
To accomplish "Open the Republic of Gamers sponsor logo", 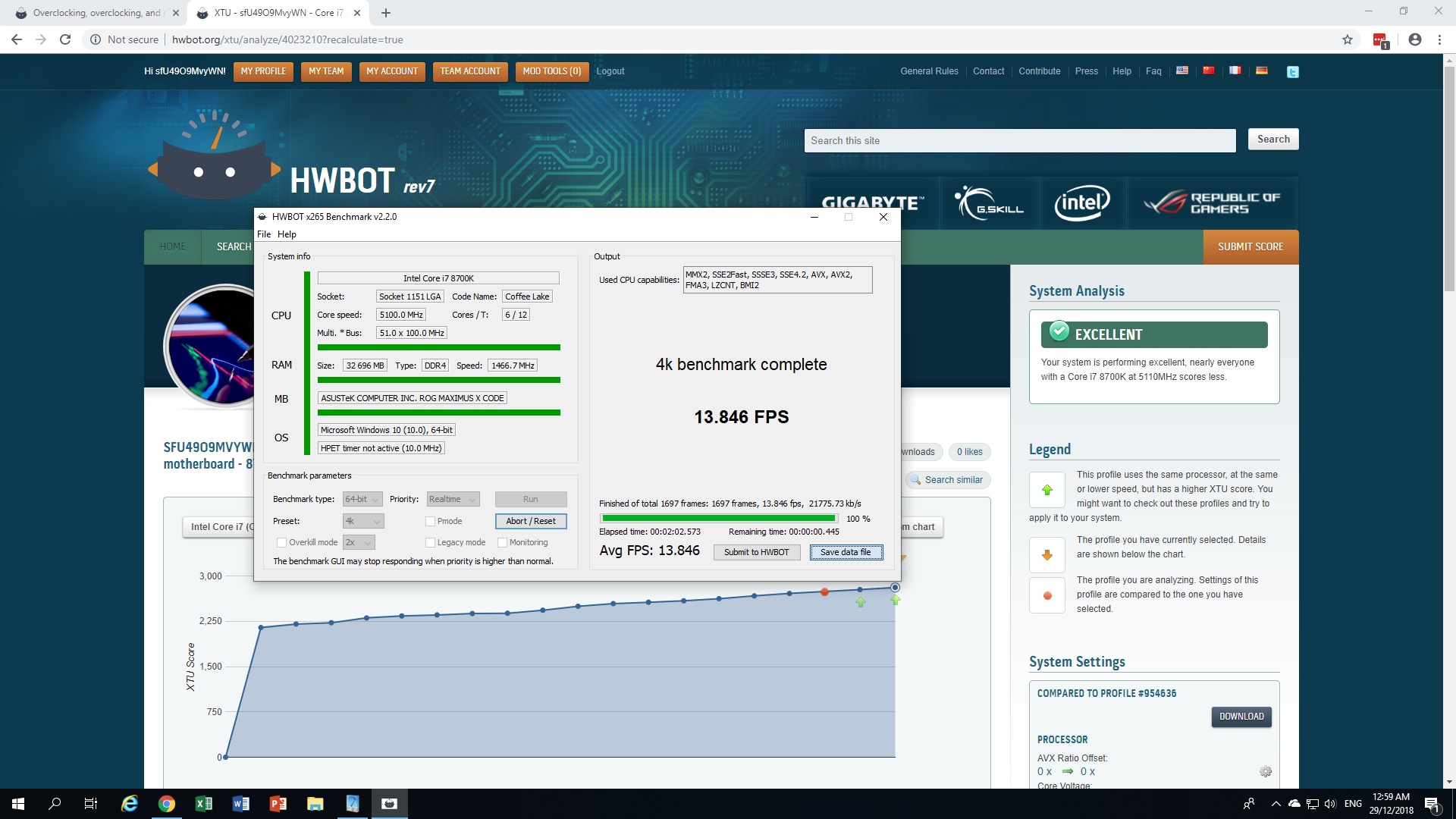I will [1213, 203].
